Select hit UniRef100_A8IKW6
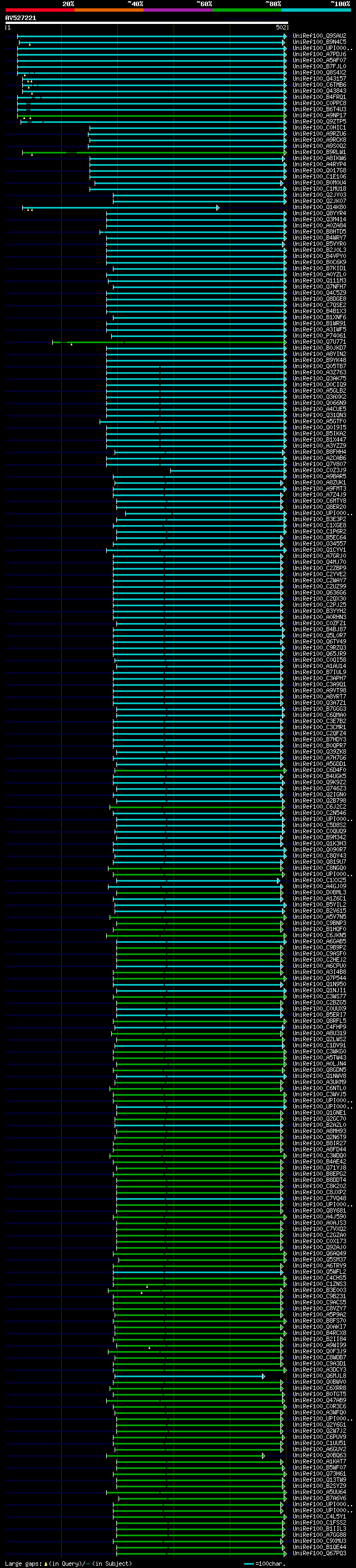Viewport: 356px width, 1568px height. [x=319, y=159]
